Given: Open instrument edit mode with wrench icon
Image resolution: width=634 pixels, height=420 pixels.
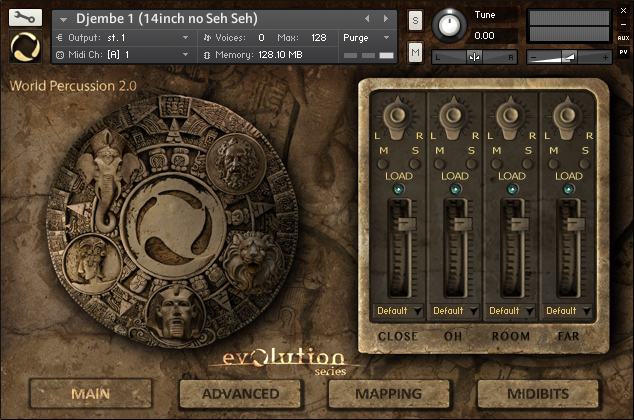Looking at the screenshot, I should 25,18.
